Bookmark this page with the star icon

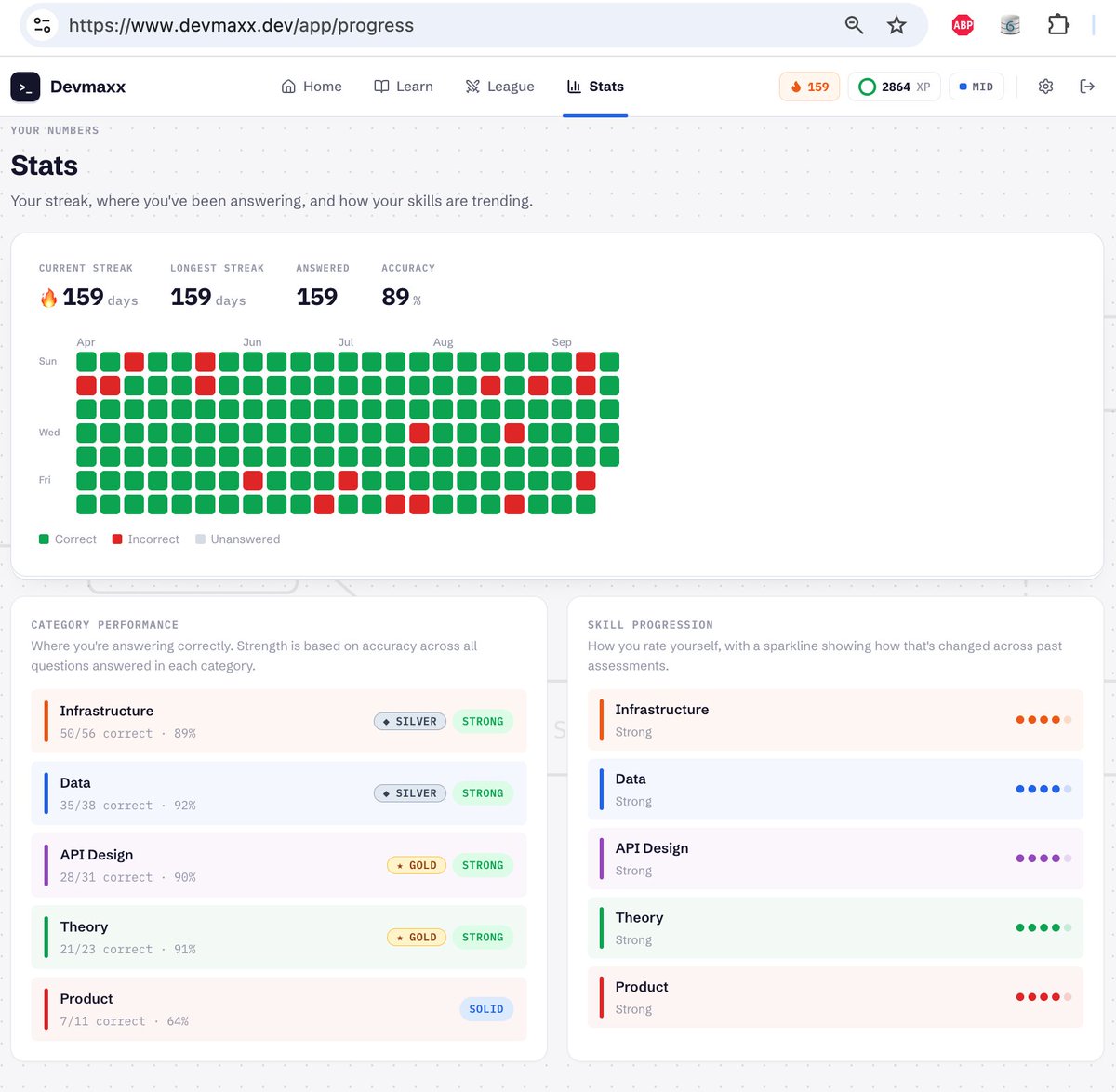coord(897,25)
